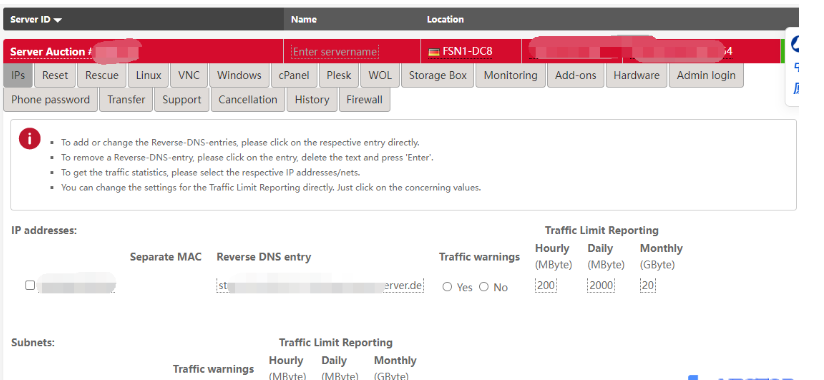The image size is (824, 380).
Task: Click the German flag icon by FSN1-DC8
Action: [434, 52]
